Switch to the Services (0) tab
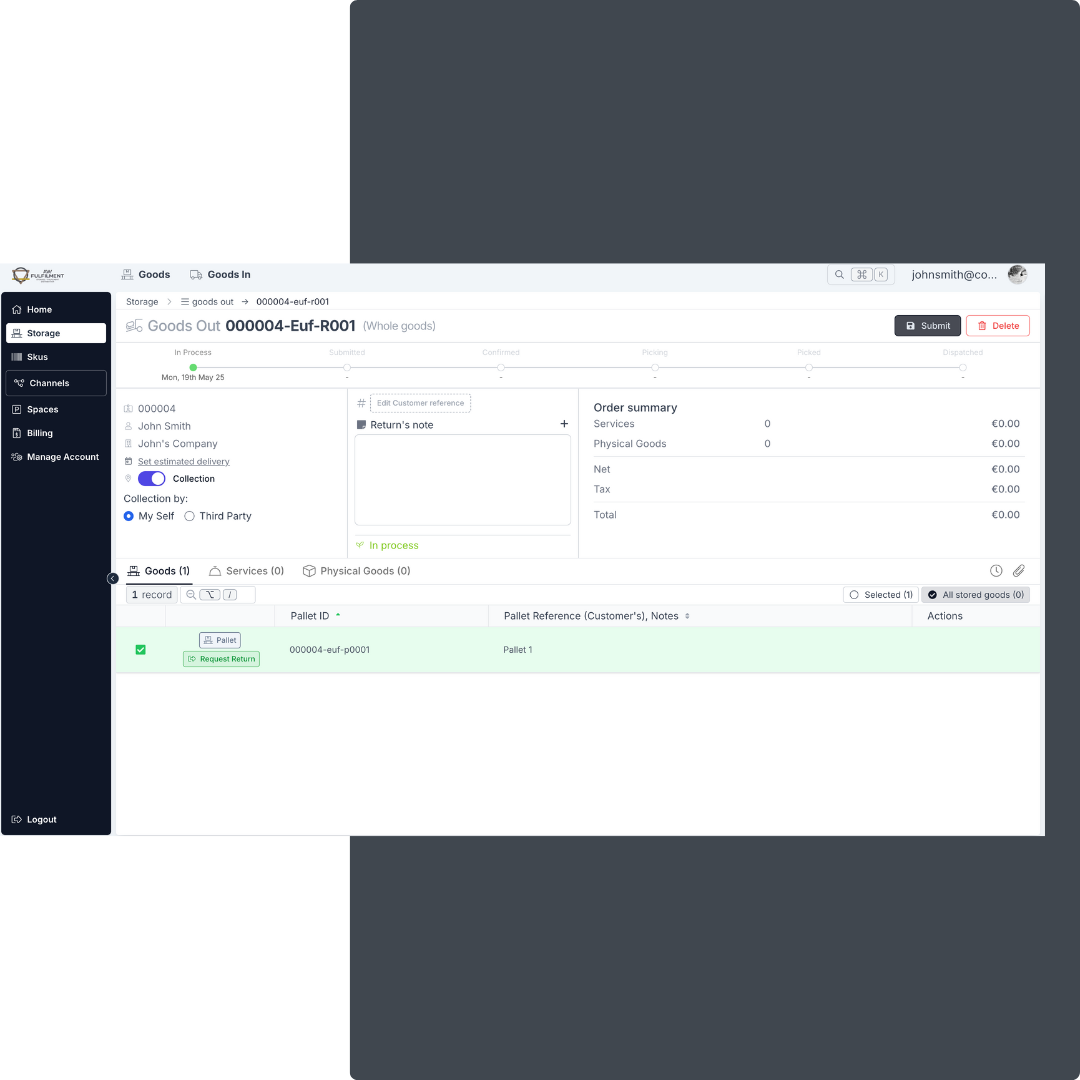1080x1080 pixels. pos(247,571)
